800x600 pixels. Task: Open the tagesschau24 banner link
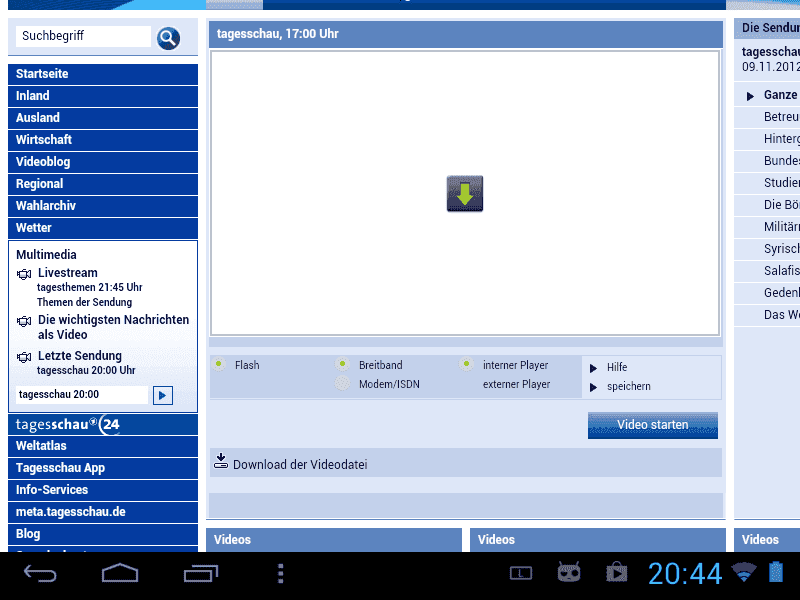click(x=103, y=424)
